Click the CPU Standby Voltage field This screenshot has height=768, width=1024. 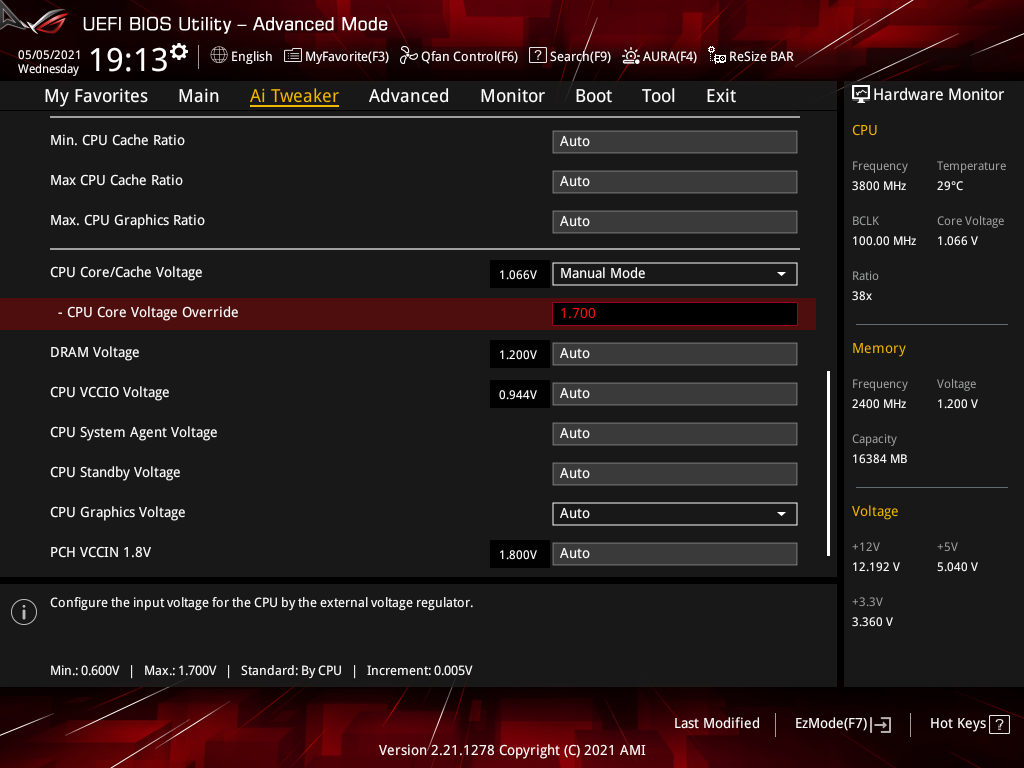click(675, 473)
